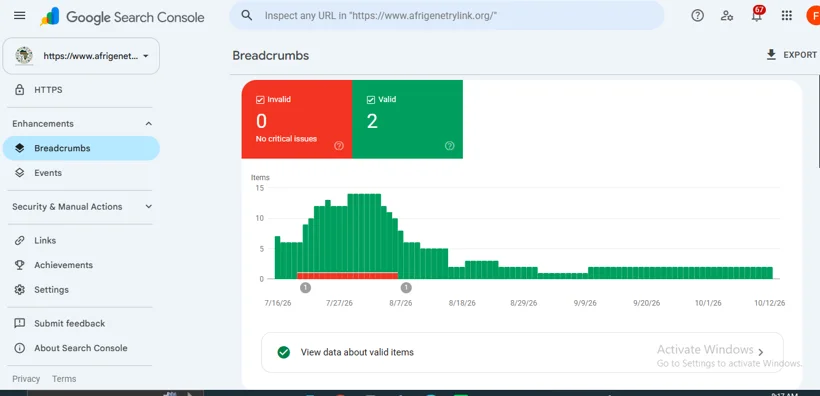This screenshot has width=820, height=396.
Task: Open the account avatar menu
Action: (813, 16)
